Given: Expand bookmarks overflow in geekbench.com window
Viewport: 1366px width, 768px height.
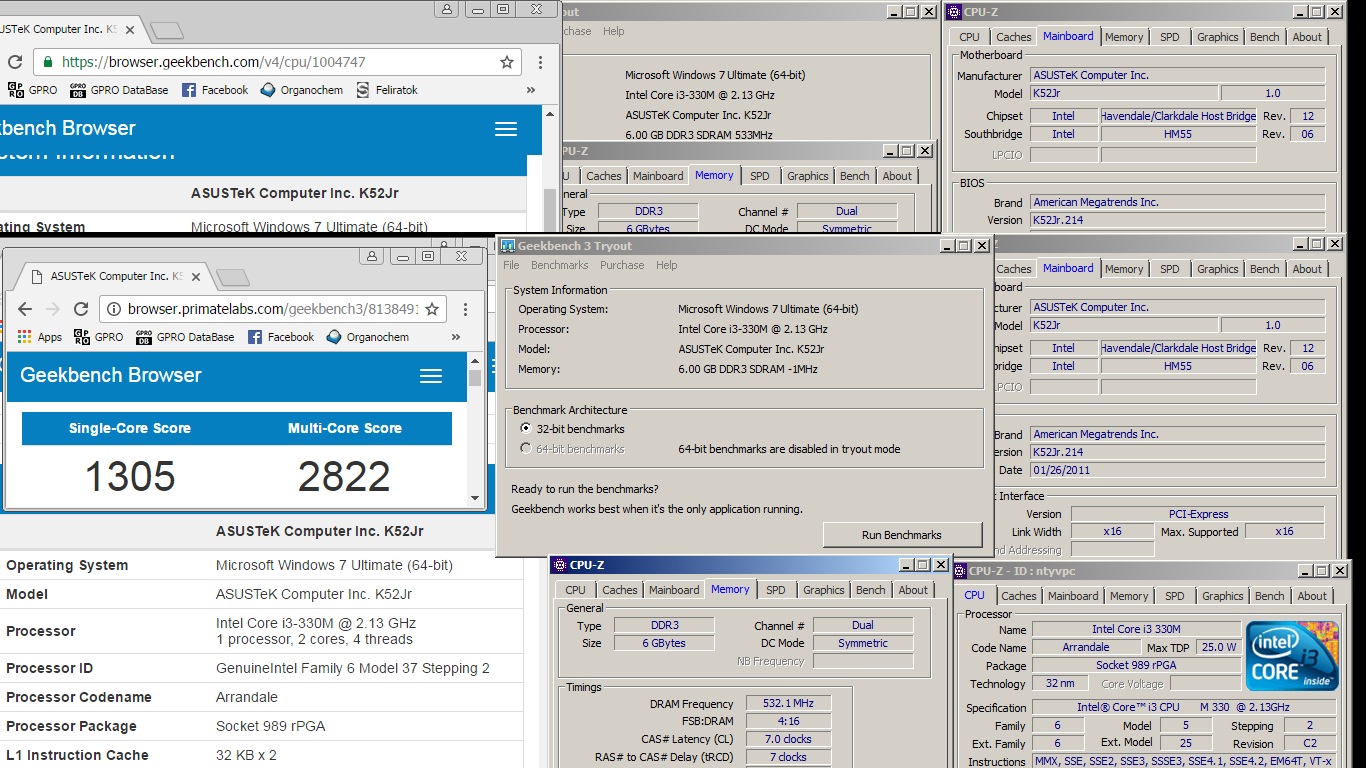Looking at the screenshot, I should tap(530, 90).
